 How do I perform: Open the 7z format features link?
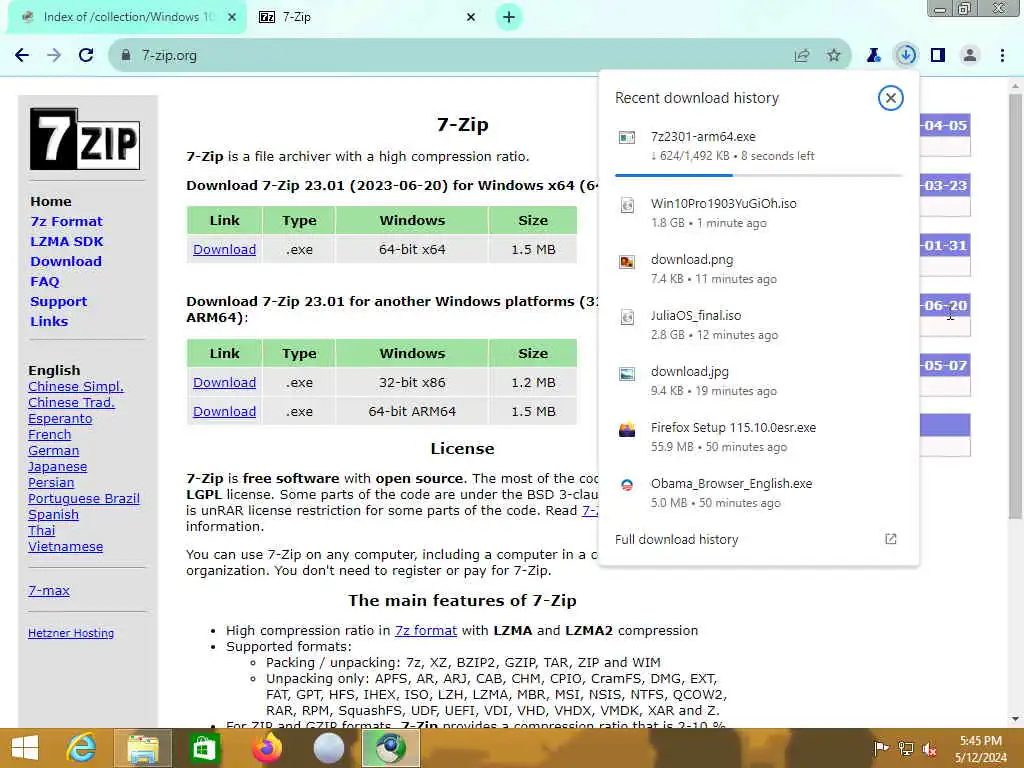426,630
